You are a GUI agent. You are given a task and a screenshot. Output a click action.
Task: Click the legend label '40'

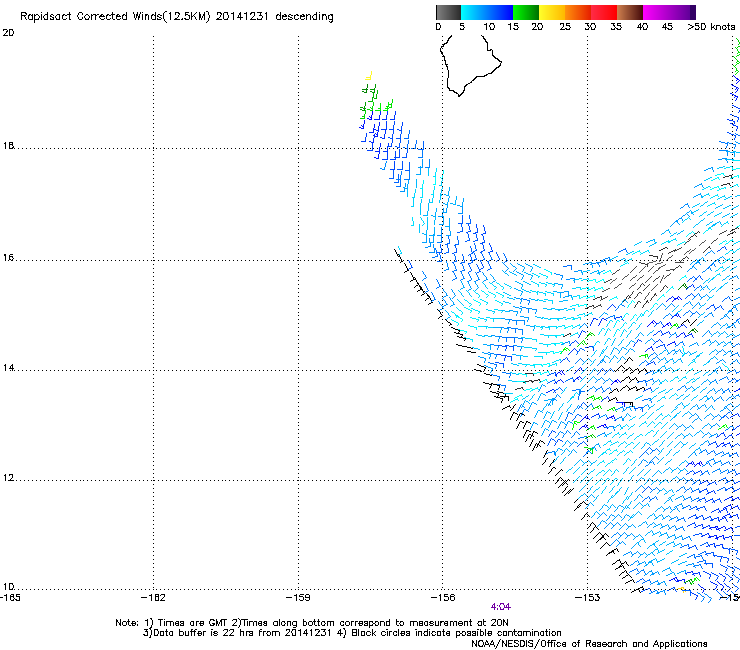tap(642, 27)
